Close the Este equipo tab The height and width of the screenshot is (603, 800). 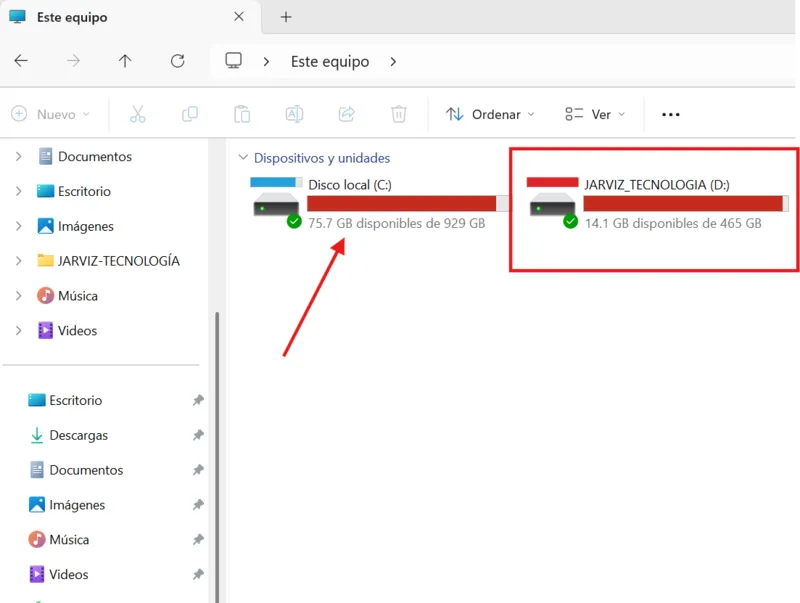point(239,17)
